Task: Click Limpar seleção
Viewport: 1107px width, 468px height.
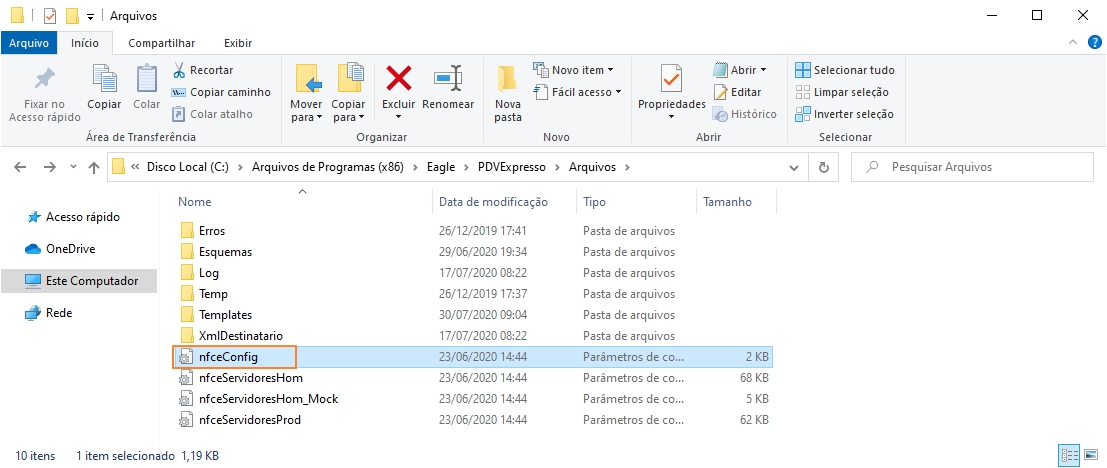Action: tap(842, 92)
